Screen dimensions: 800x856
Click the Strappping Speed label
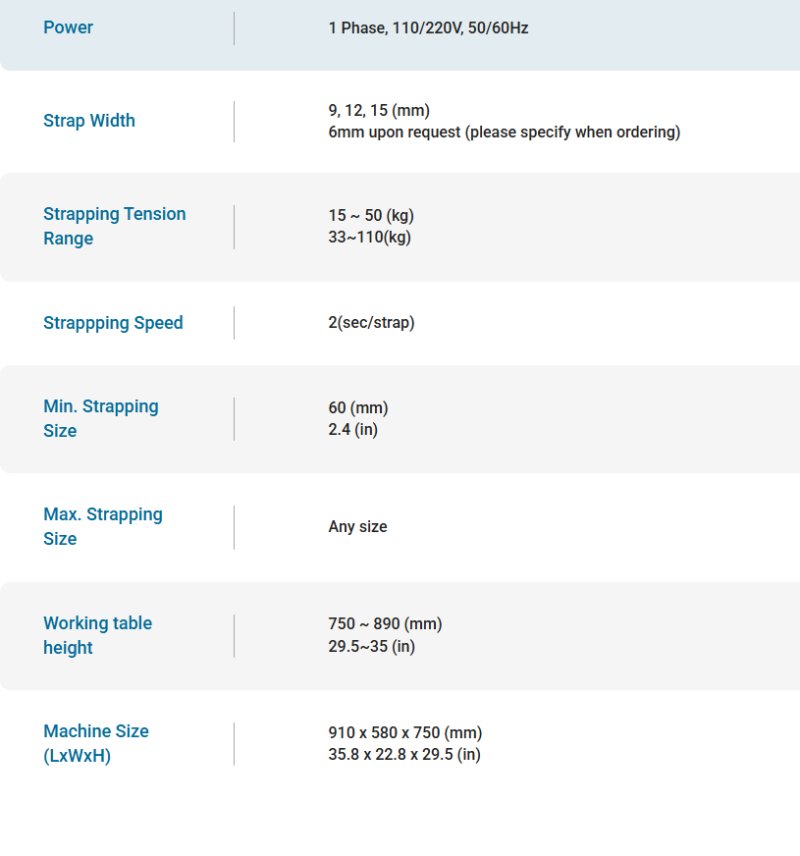tap(113, 323)
